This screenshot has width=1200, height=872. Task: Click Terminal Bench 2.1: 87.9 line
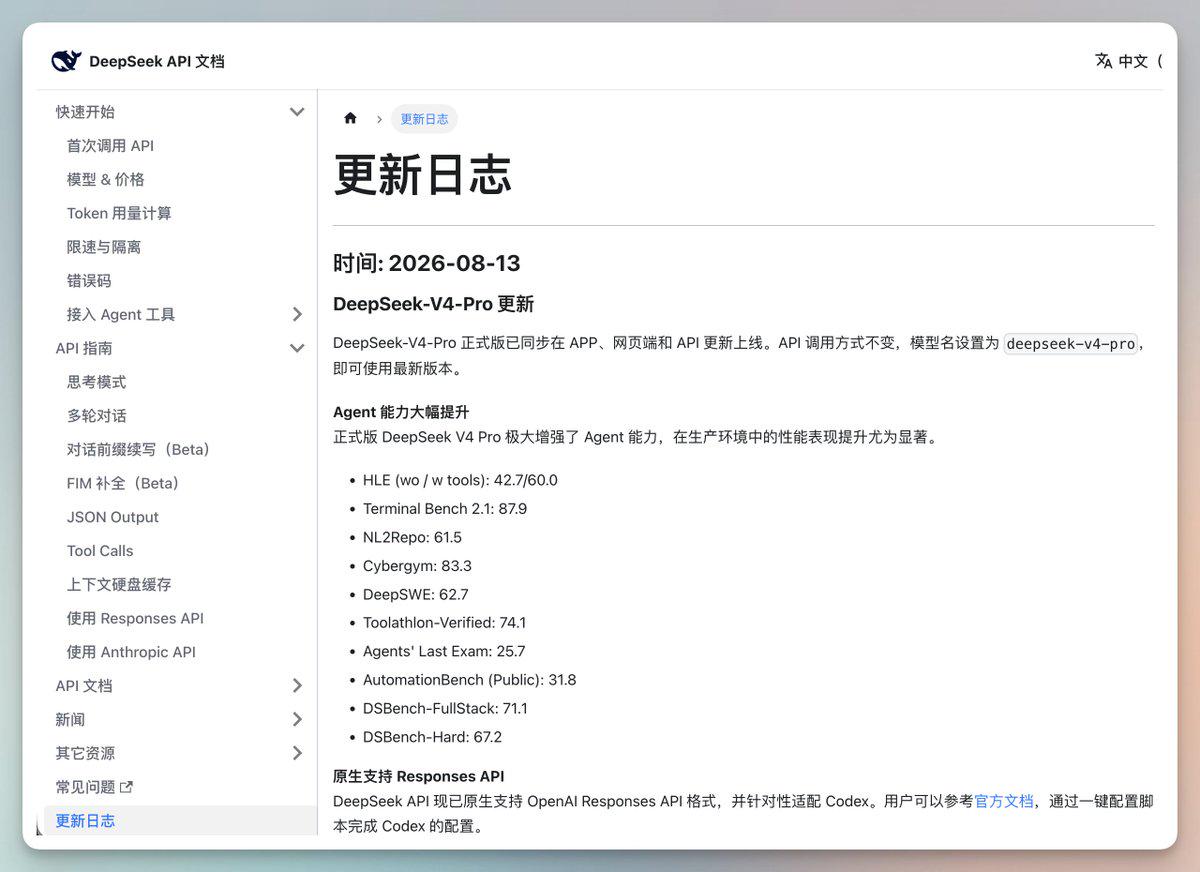[445, 509]
